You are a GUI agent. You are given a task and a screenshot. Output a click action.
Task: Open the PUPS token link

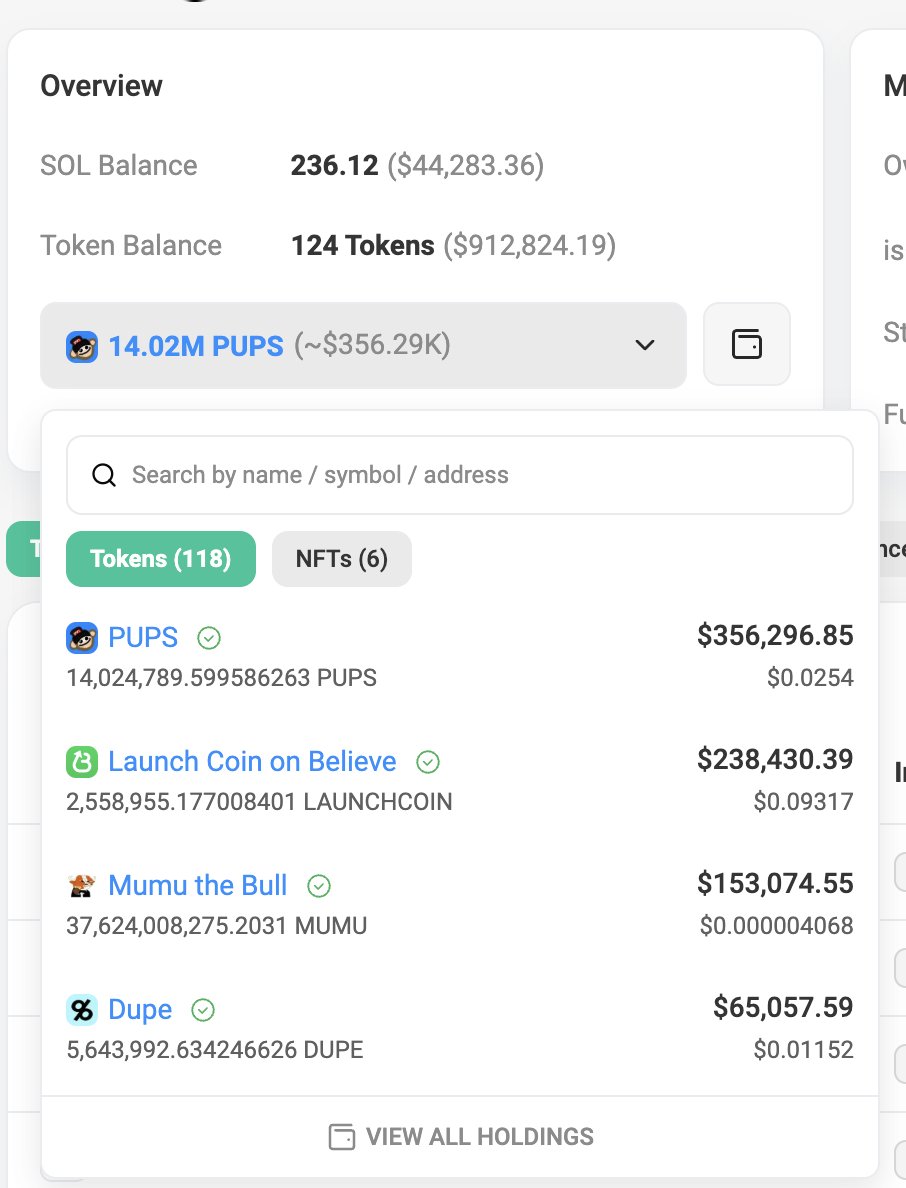143,637
